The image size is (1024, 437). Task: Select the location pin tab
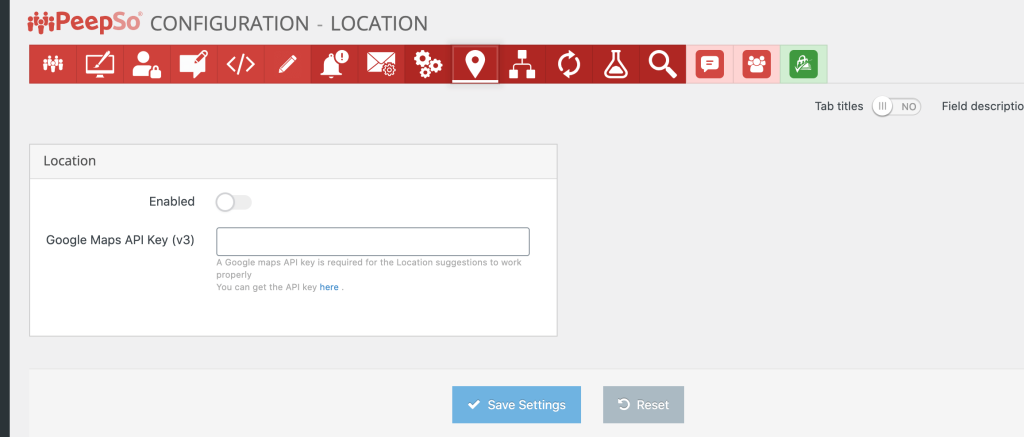coord(475,64)
